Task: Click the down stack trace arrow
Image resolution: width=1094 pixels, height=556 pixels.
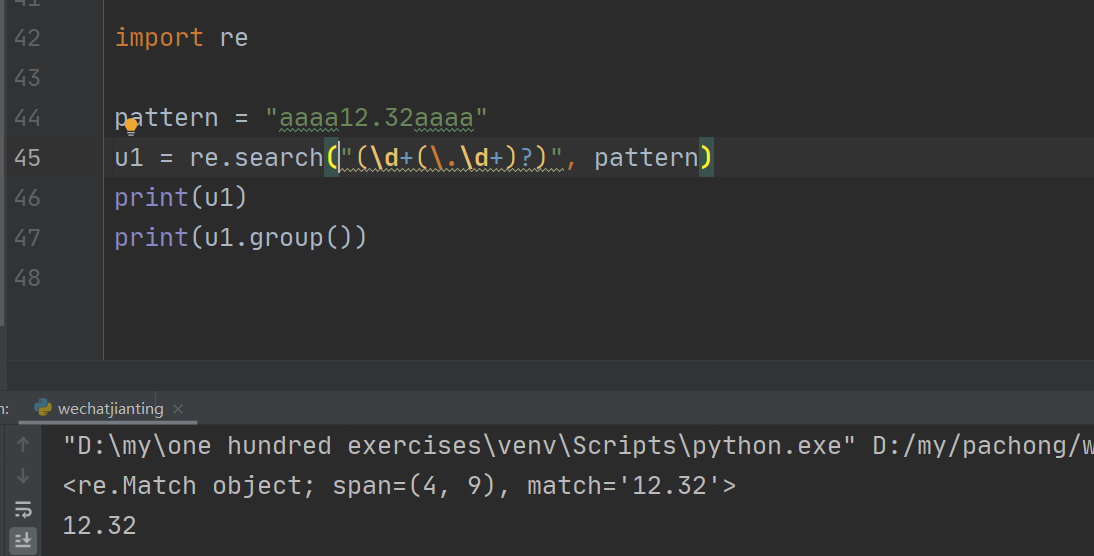Action: click(23, 476)
